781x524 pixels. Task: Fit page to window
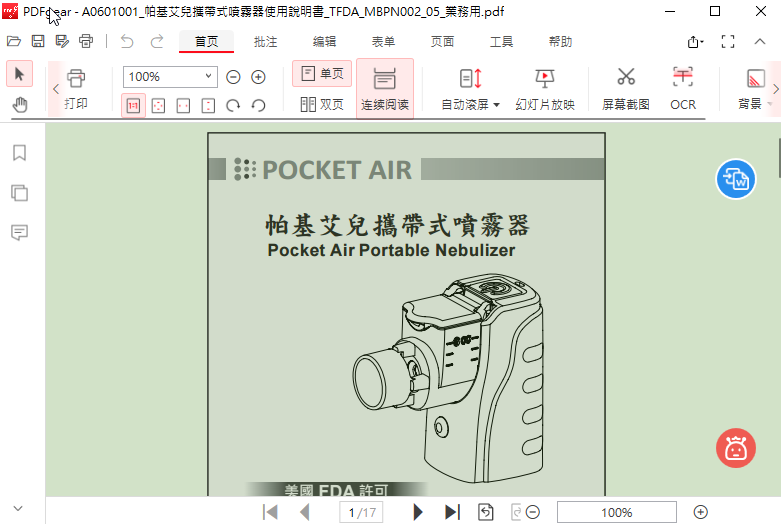pyautogui.click(x=158, y=106)
